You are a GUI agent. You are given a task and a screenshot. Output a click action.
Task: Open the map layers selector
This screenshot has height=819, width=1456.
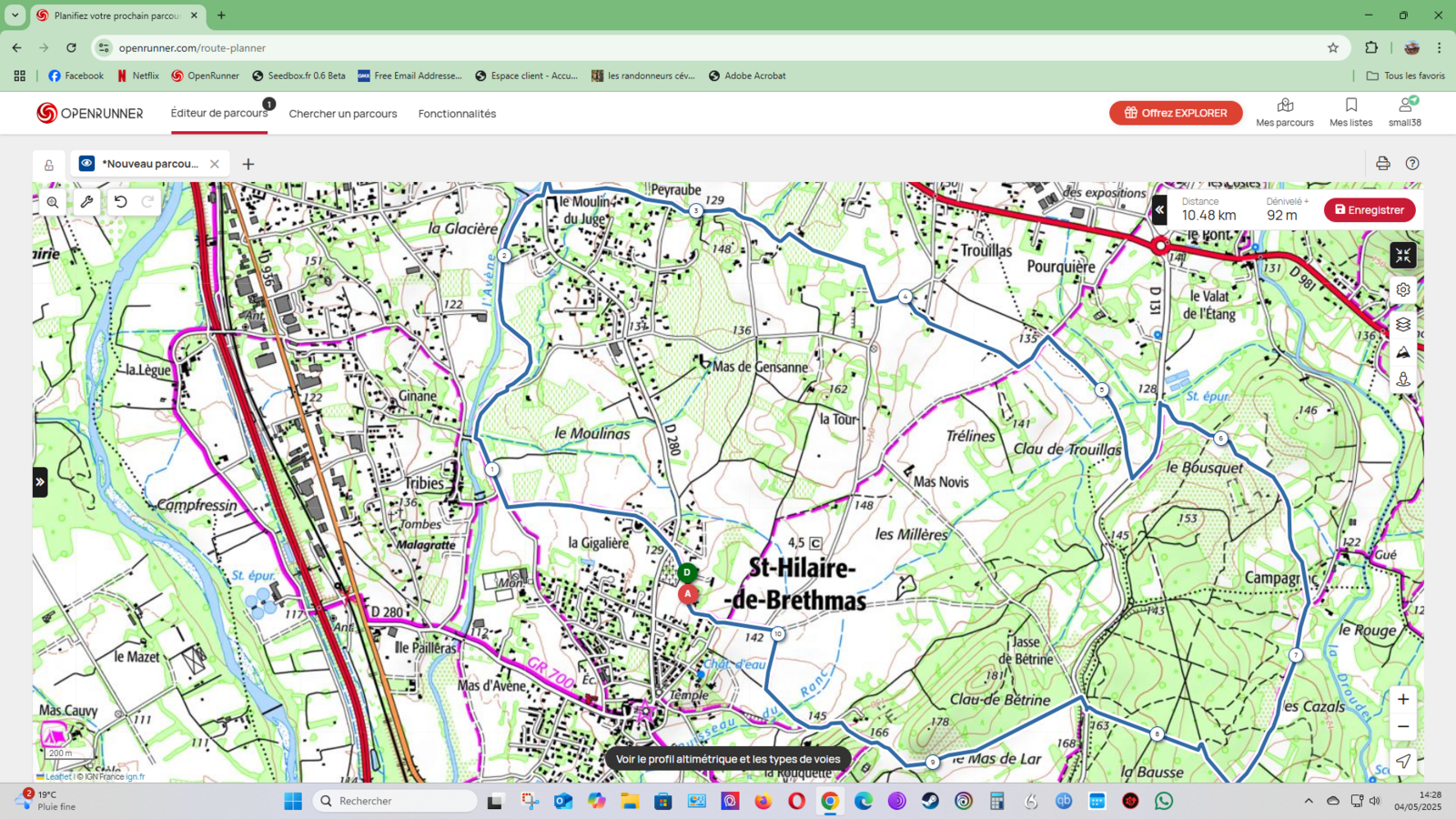pyautogui.click(x=1403, y=324)
